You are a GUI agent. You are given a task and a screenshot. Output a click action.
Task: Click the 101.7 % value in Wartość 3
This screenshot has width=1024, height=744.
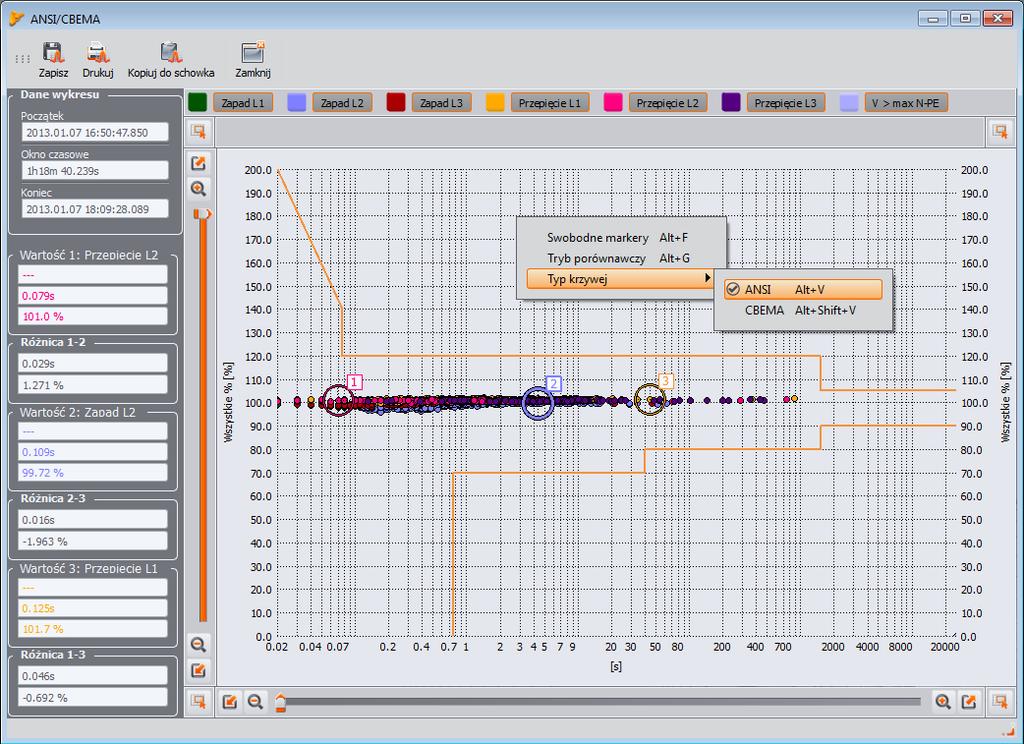[93, 629]
